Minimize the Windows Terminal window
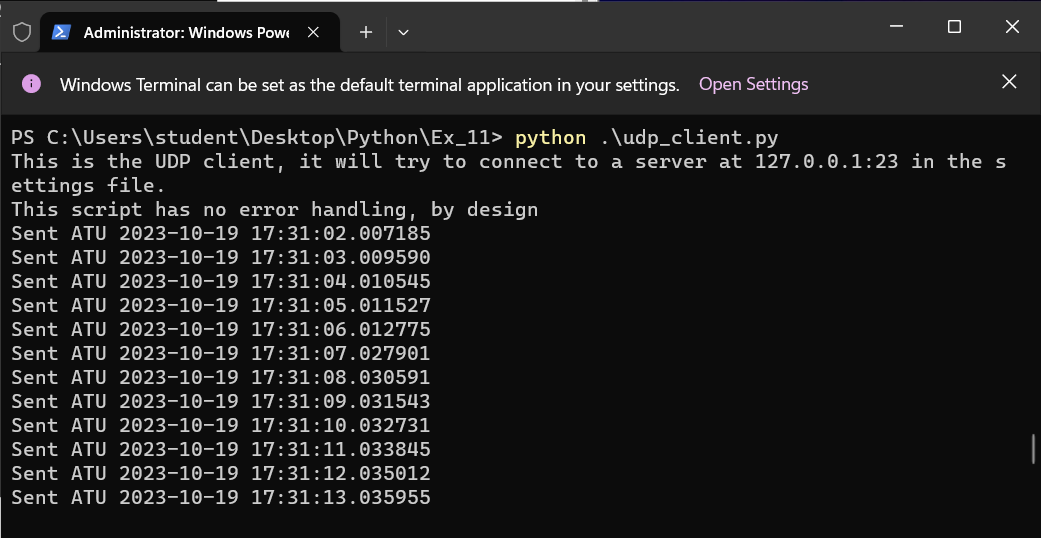This screenshot has width=1041, height=538. 896,27
